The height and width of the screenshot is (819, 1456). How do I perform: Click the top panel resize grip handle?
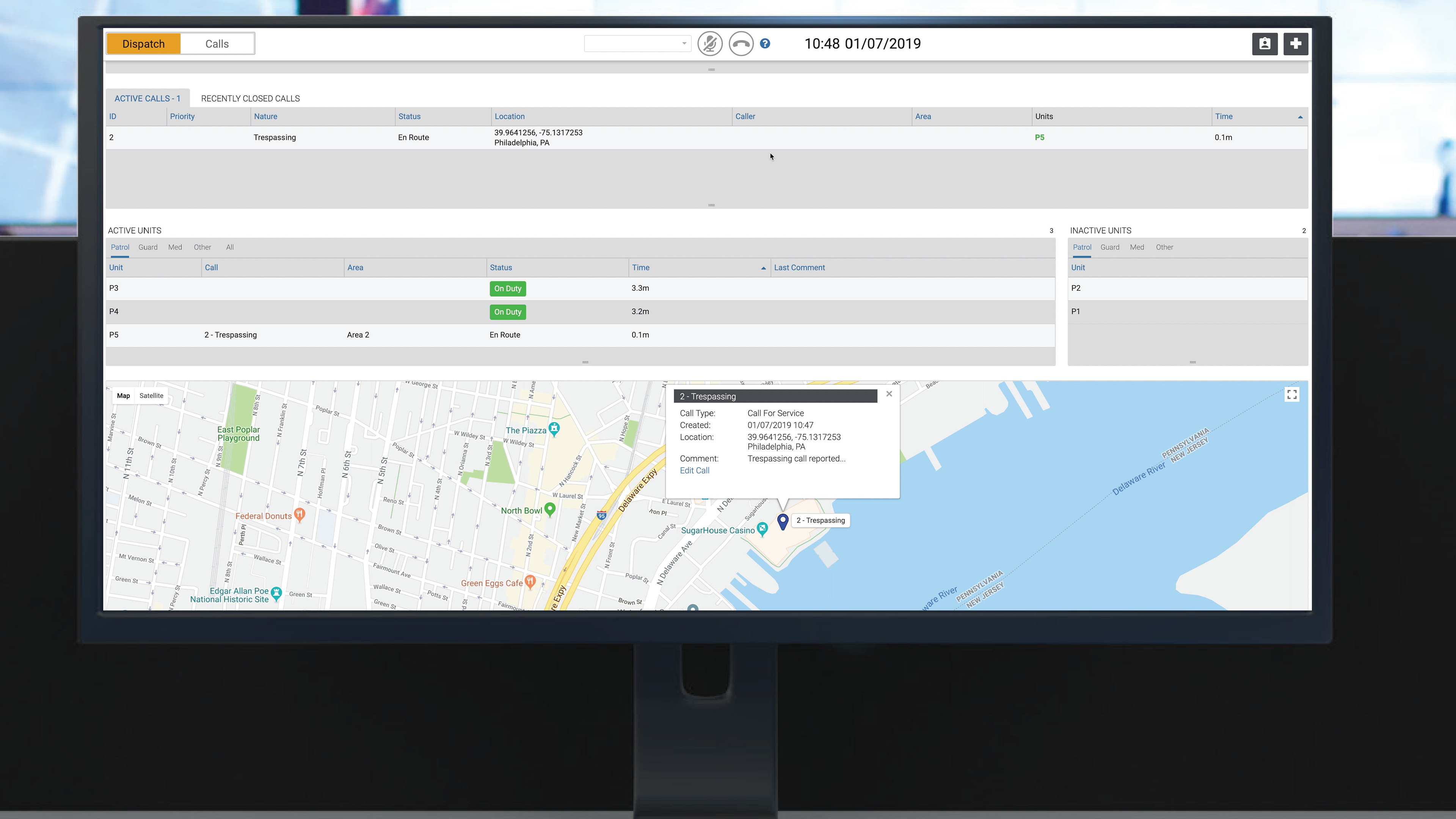[712, 69]
